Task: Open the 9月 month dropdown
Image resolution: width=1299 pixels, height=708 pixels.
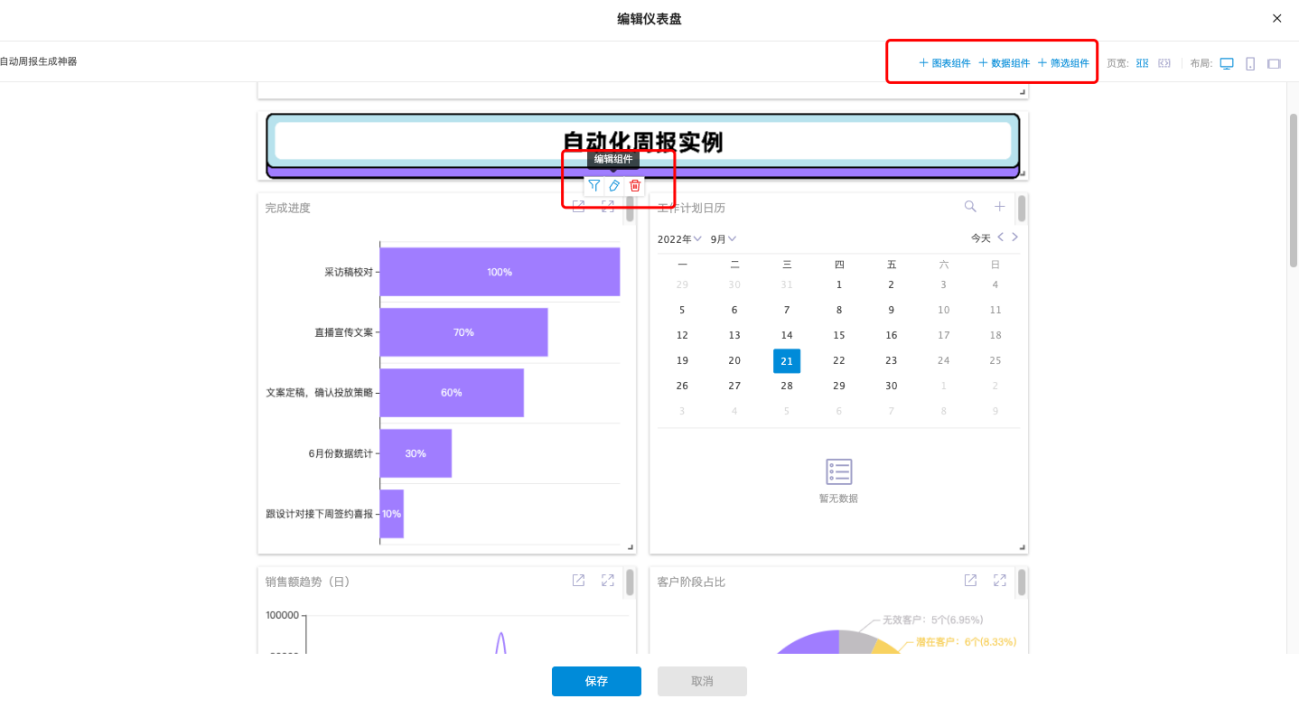Action: [x=723, y=239]
